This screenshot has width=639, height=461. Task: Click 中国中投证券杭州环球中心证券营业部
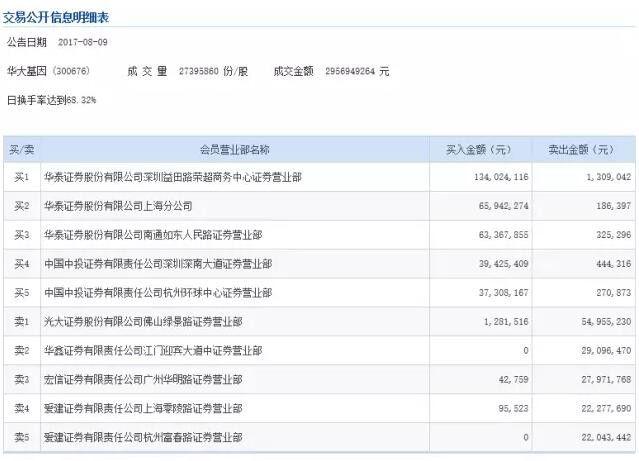point(158,293)
